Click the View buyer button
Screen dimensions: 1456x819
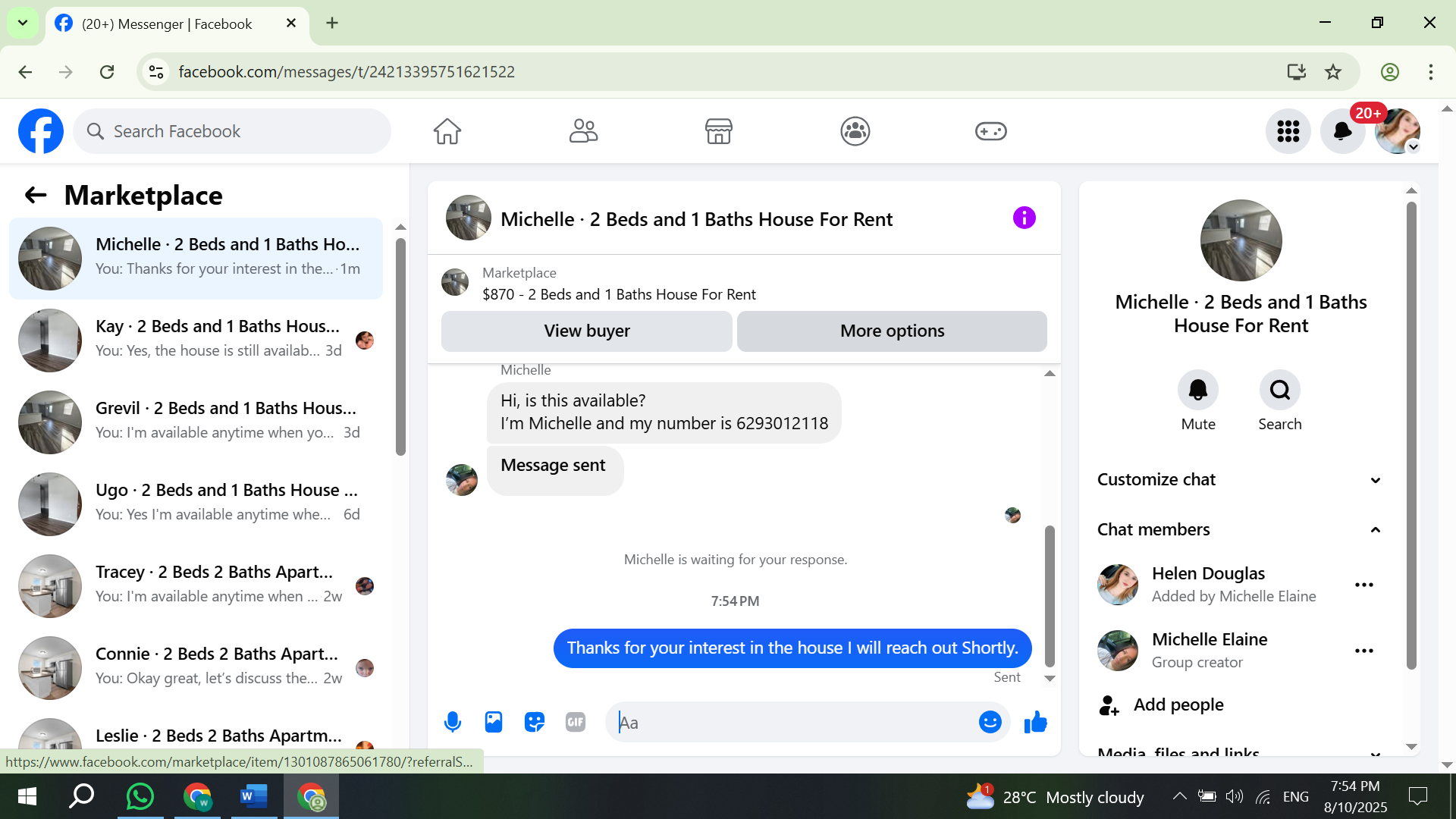click(586, 331)
